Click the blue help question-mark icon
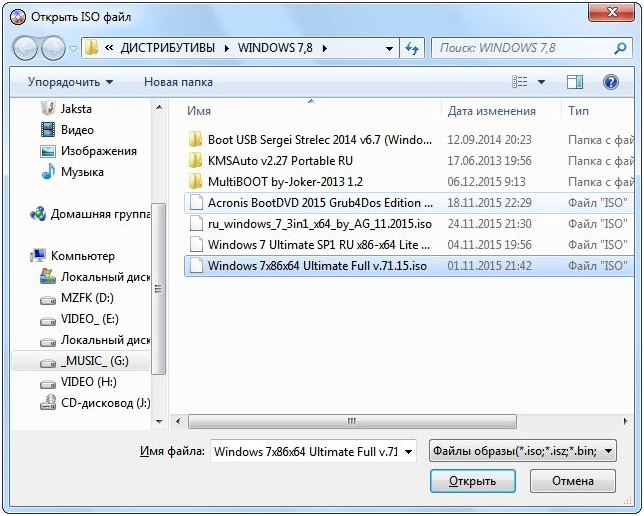 click(x=611, y=82)
